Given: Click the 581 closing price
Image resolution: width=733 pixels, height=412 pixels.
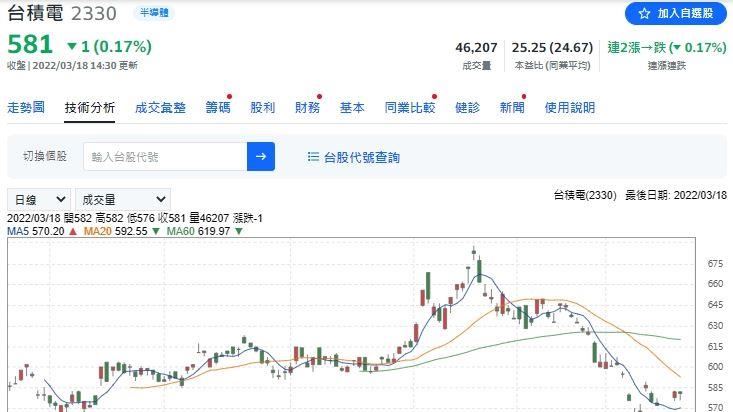Looking at the screenshot, I should coord(30,45).
